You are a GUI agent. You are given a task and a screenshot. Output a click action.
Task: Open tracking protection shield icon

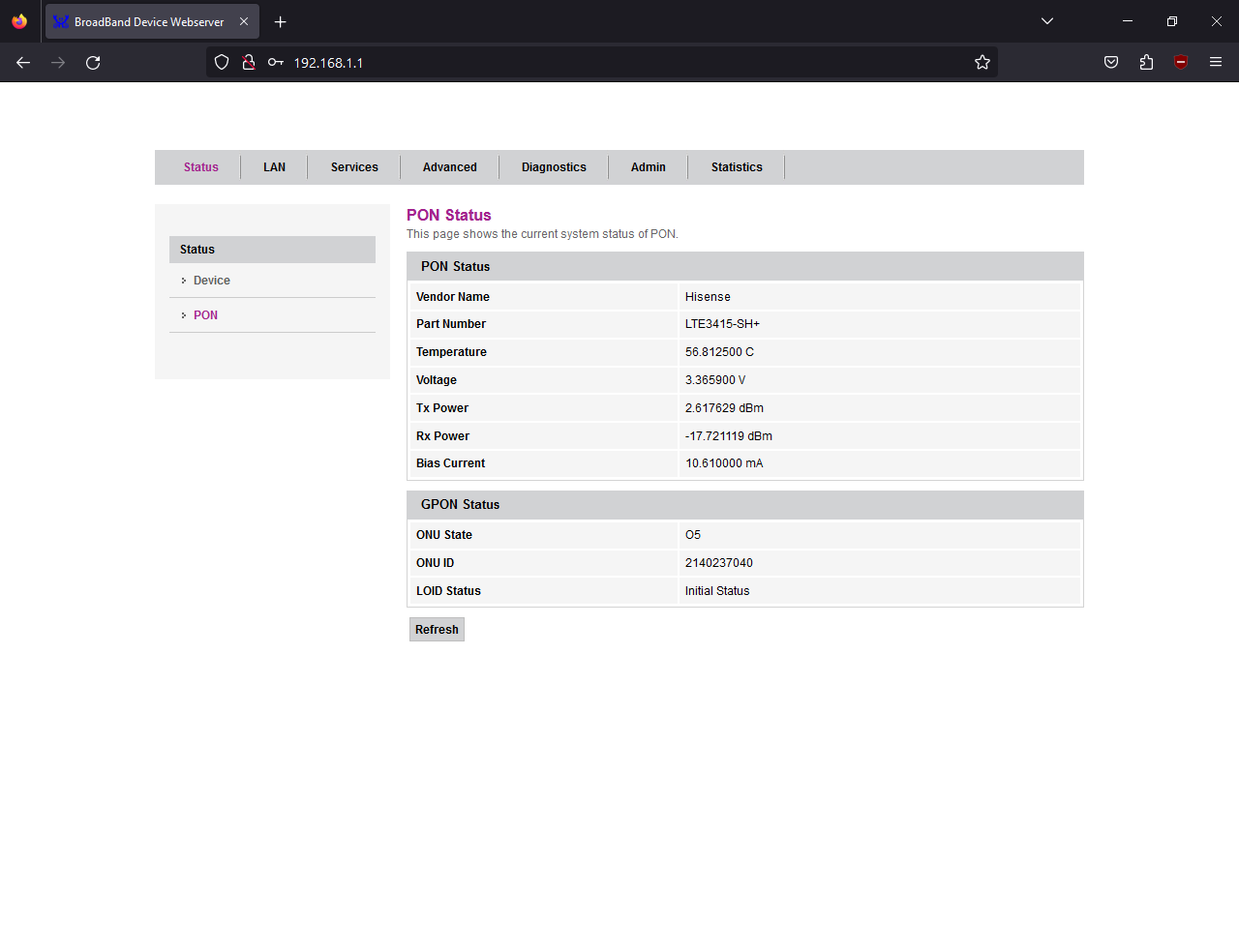222,63
